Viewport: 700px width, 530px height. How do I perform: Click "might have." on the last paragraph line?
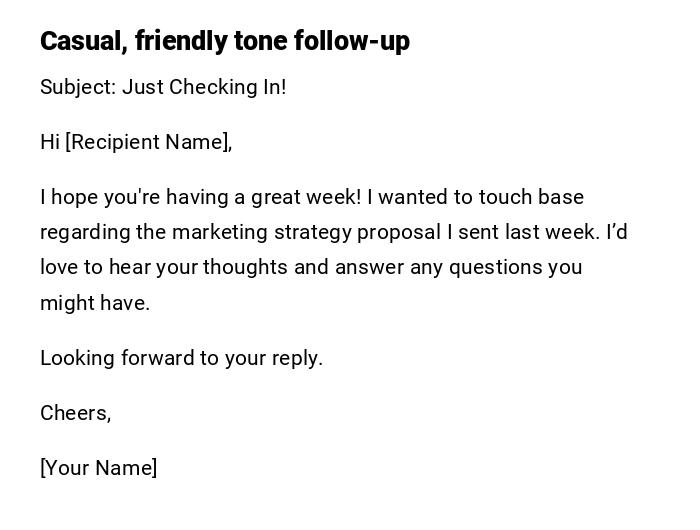[x=95, y=303]
